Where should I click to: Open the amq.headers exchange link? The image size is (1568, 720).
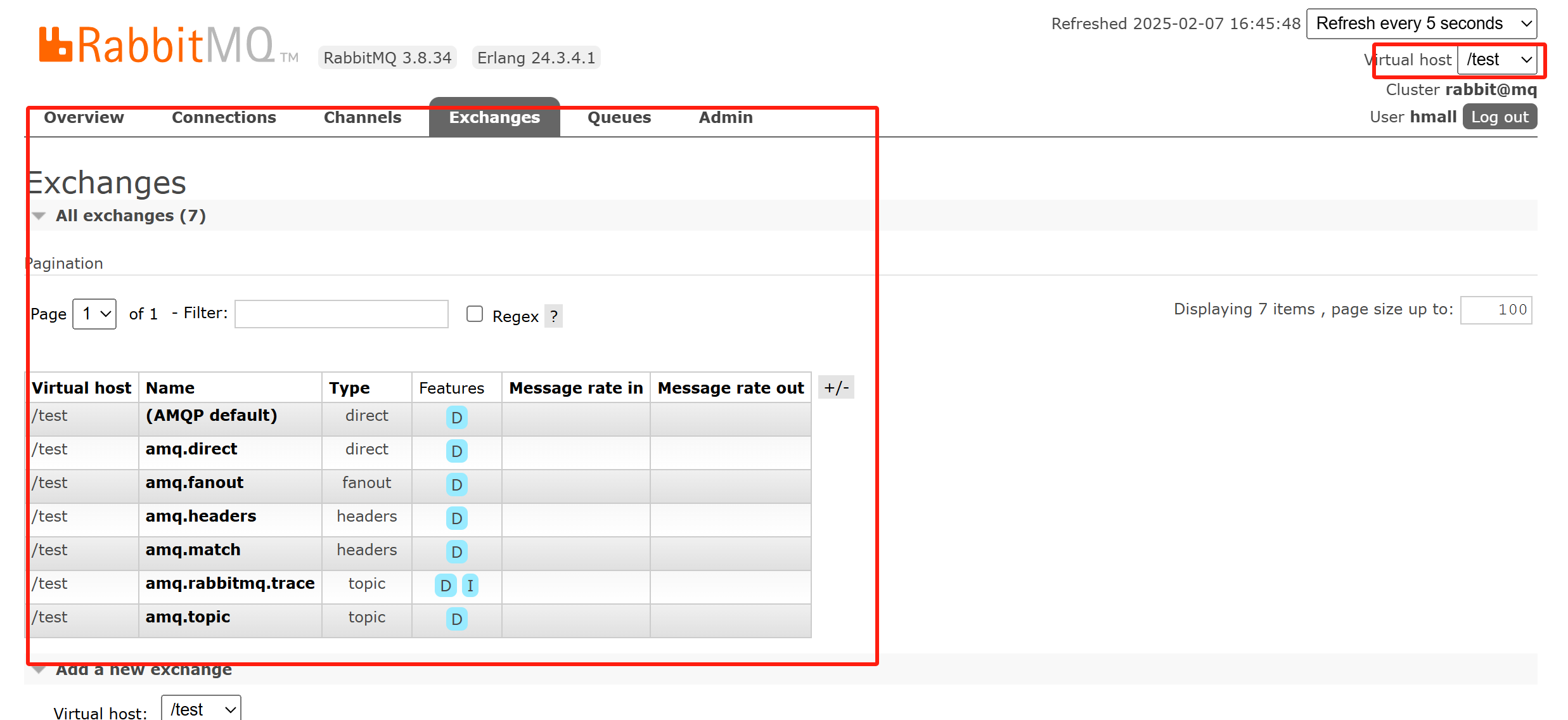click(200, 516)
